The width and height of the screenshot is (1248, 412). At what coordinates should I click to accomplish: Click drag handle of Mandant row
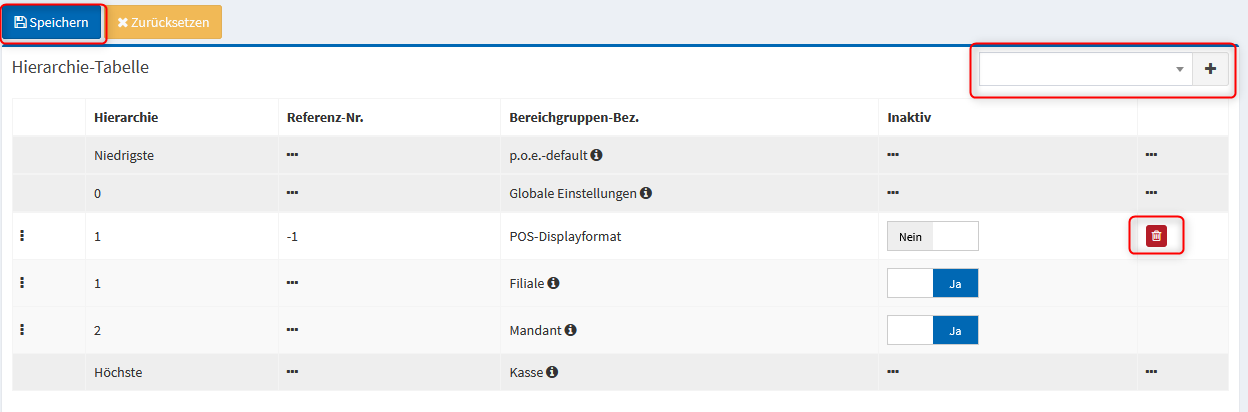tap(22, 329)
